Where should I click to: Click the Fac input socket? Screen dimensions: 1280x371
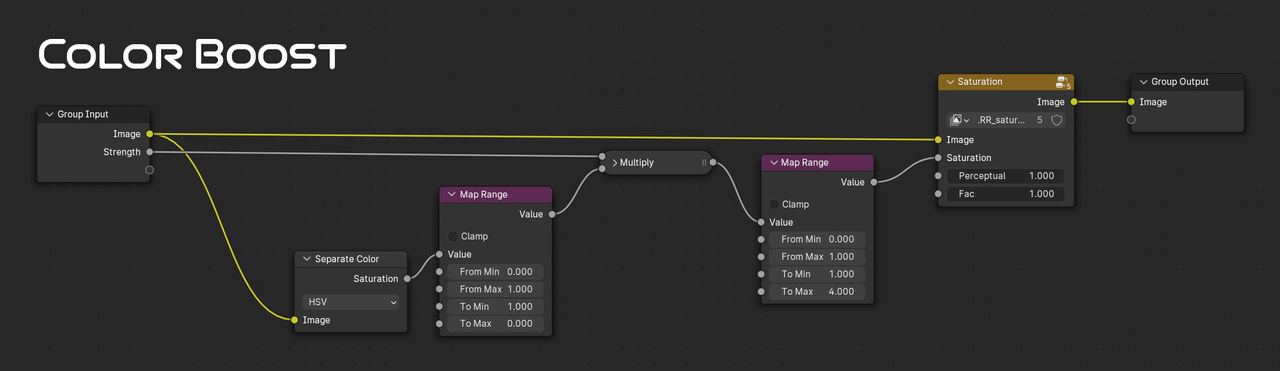pyautogui.click(x=938, y=194)
